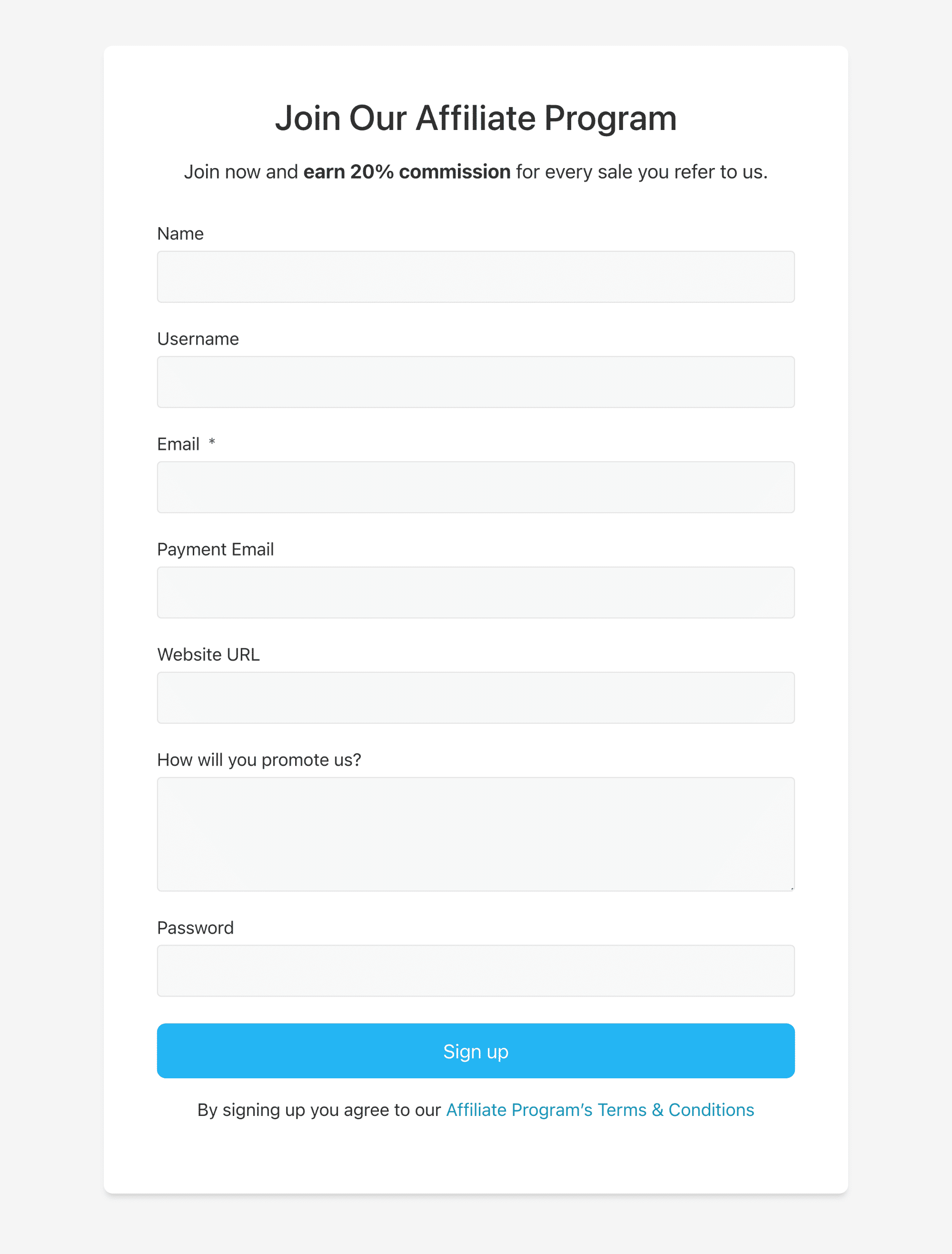Viewport: 952px width, 1254px height.
Task: Click the Password label text
Action: (196, 926)
